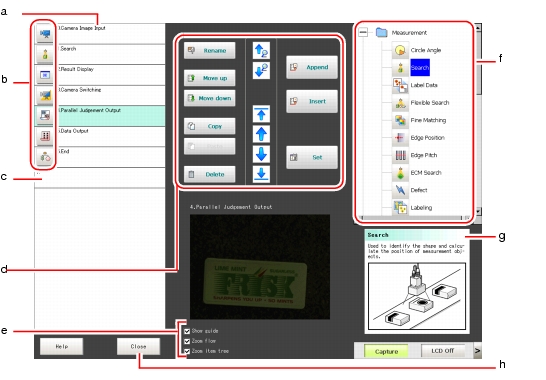Screen dimensions: 546x380
Task: Click the Measurement folder icon
Action: (382, 33)
